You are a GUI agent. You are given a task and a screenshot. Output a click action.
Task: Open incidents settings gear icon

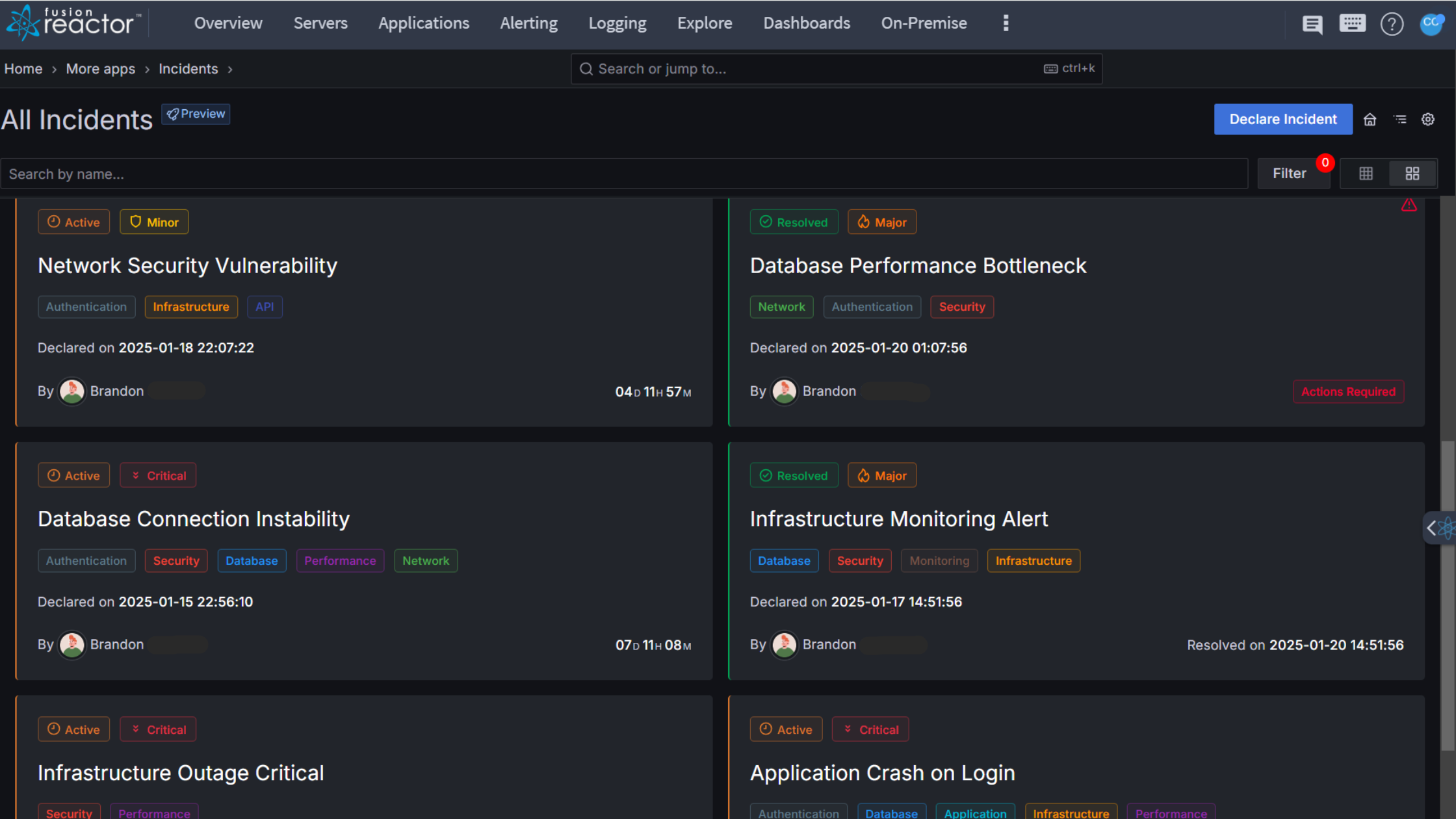(1427, 120)
